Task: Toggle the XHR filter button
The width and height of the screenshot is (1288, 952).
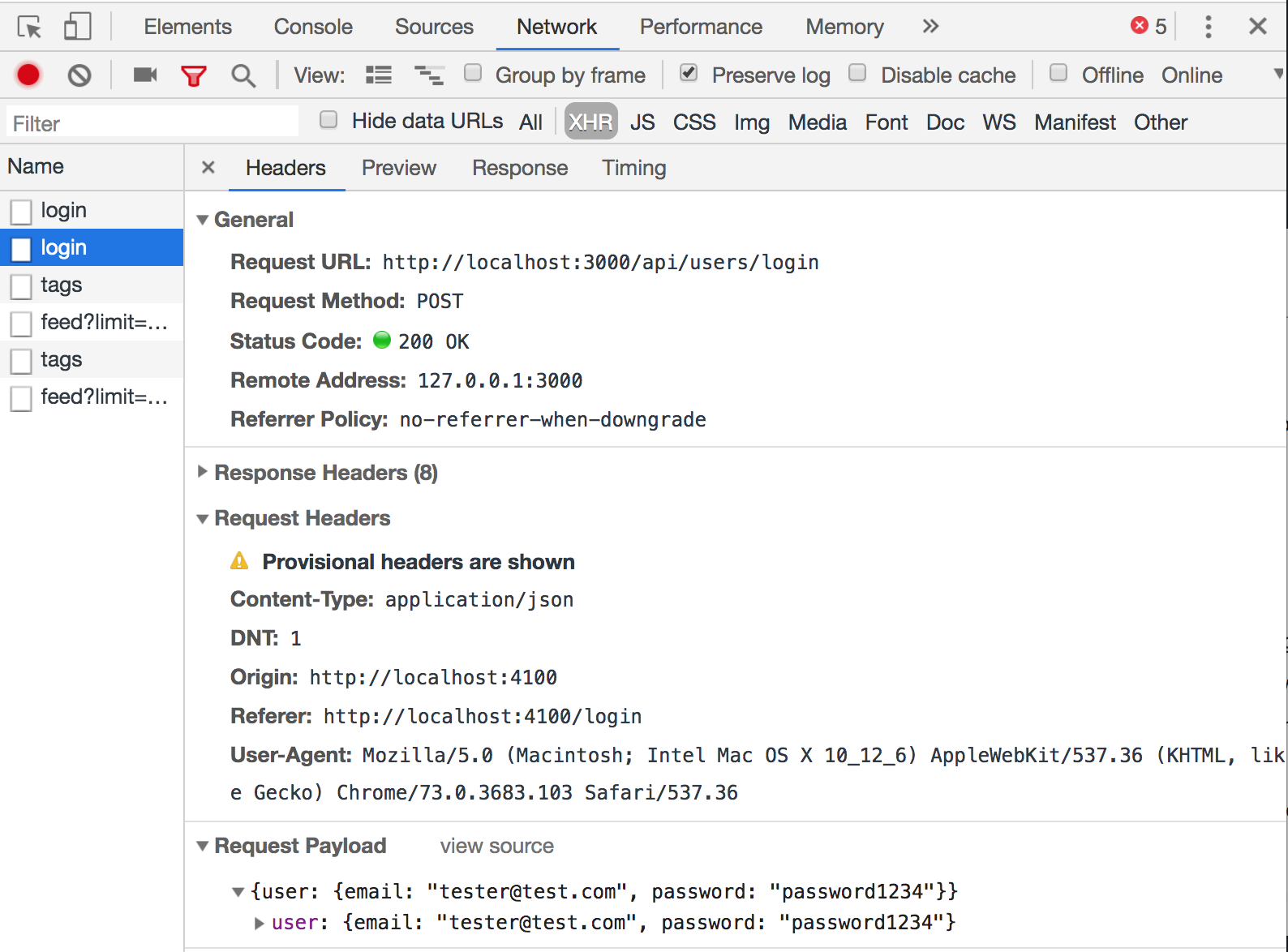Action: point(590,122)
